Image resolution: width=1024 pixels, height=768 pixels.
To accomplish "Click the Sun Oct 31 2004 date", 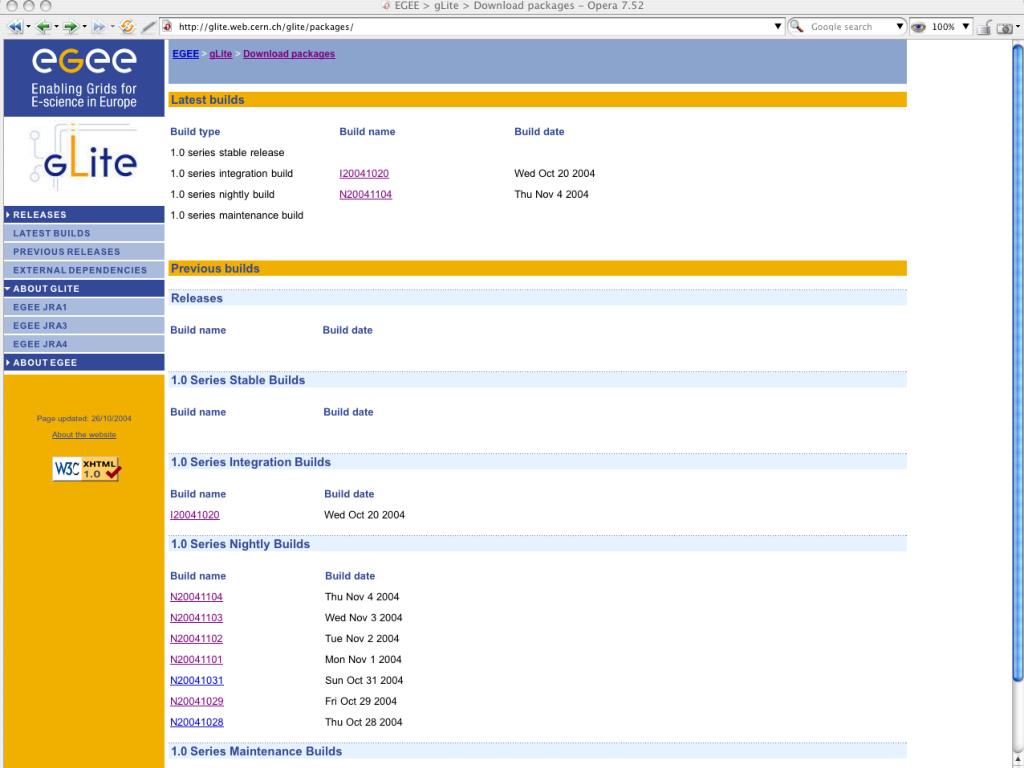I will 364,680.
